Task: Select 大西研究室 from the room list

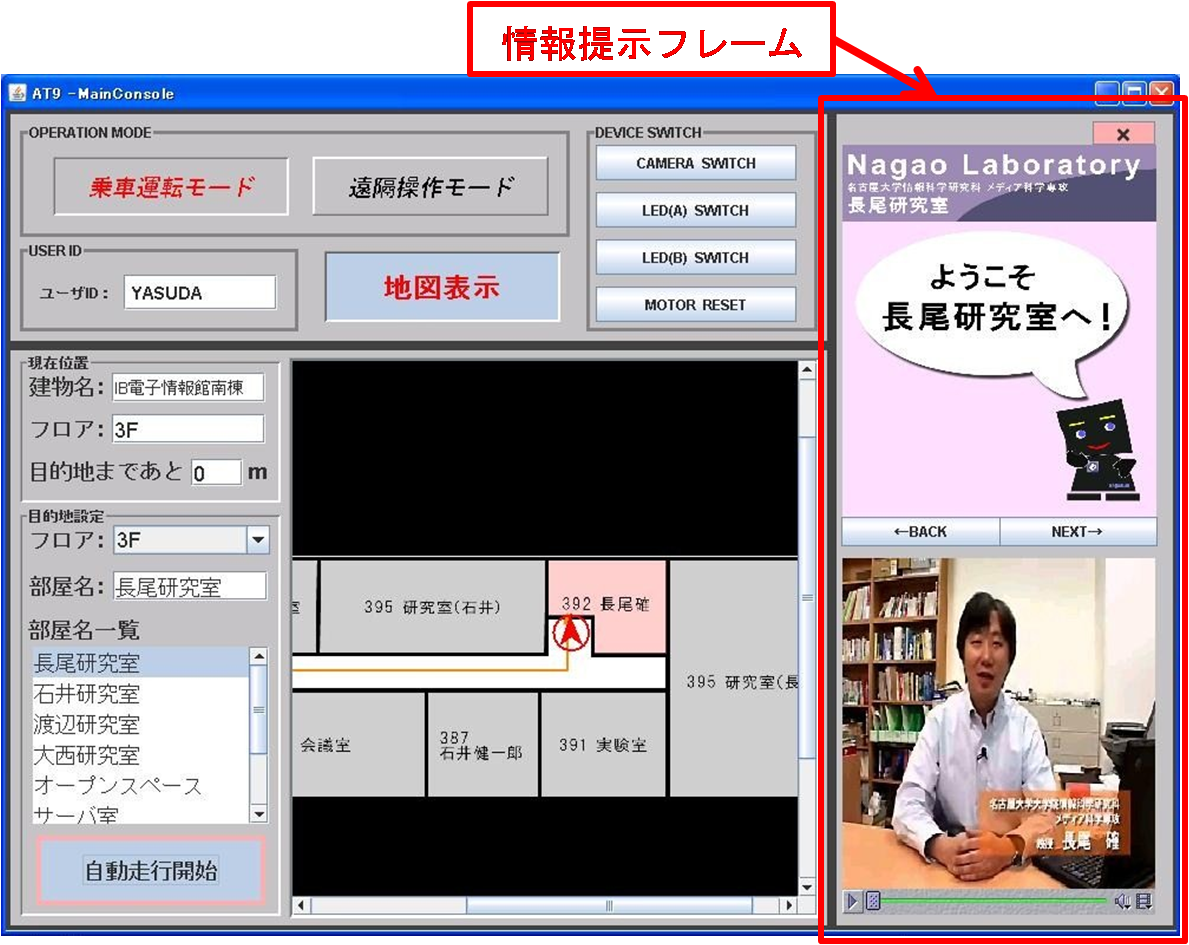Action: pyautogui.click(x=87, y=755)
